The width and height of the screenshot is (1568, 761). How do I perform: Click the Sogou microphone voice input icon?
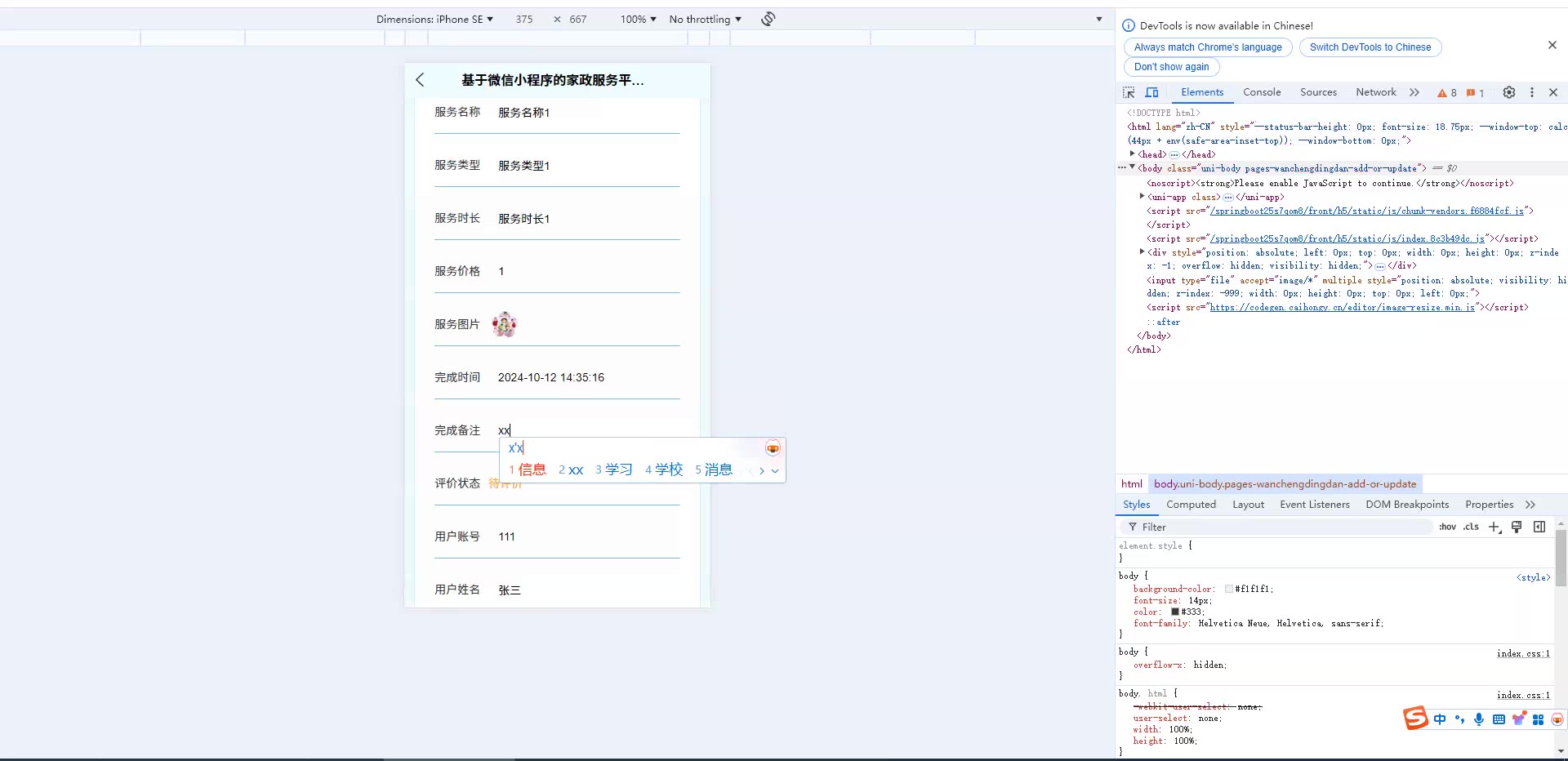coord(1478,719)
